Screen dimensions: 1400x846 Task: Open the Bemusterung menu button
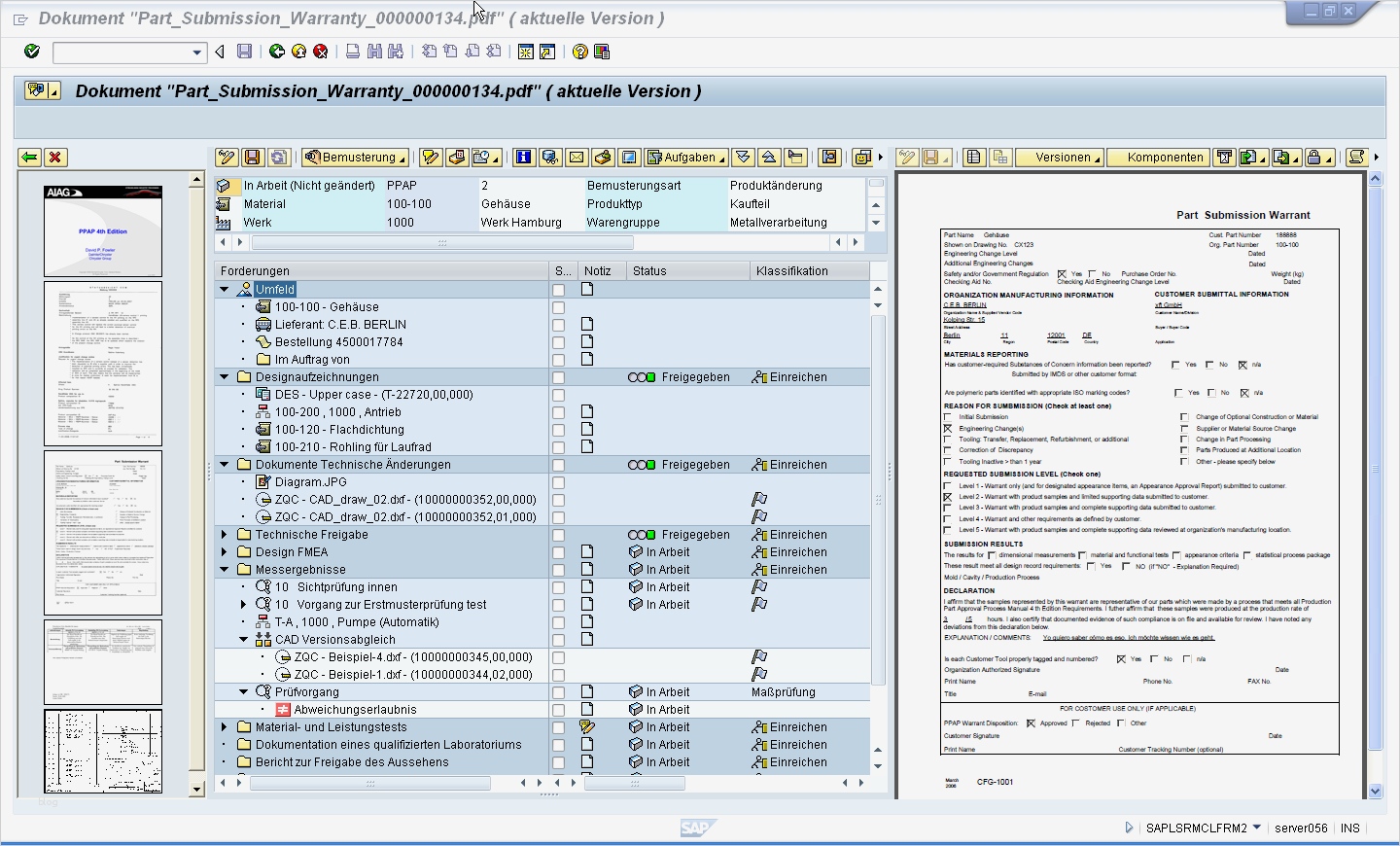click(355, 158)
